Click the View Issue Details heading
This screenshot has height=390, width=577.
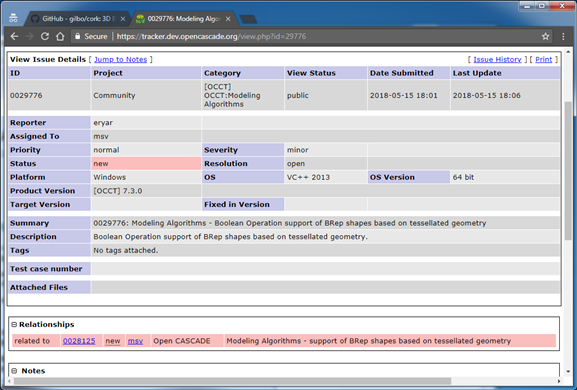coord(48,60)
